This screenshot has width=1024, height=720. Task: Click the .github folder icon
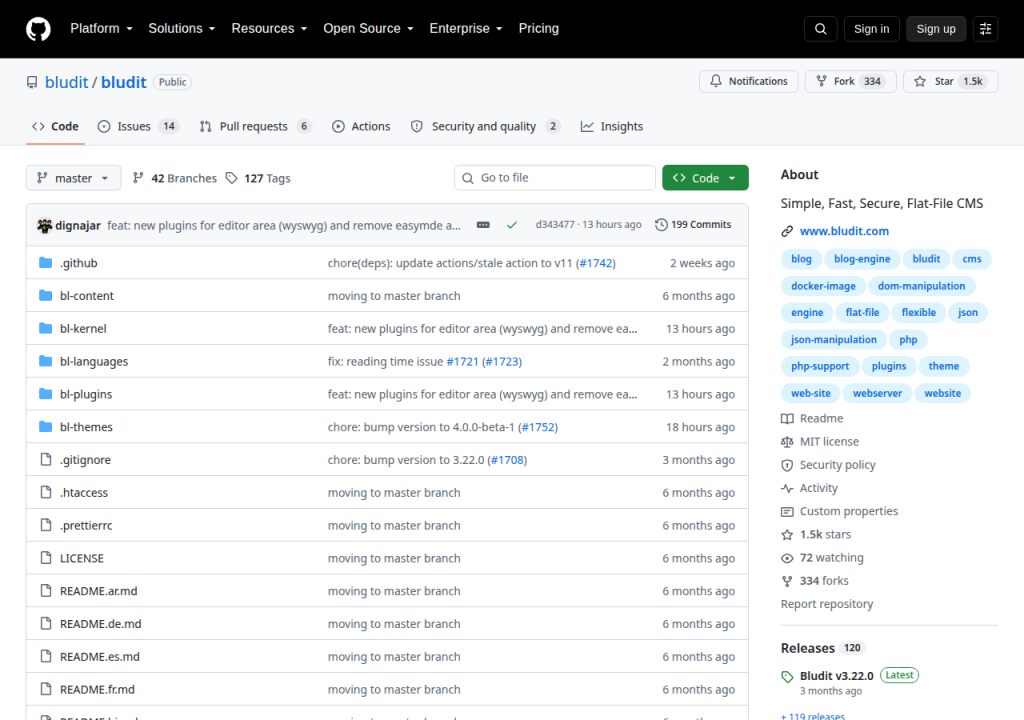(45, 263)
